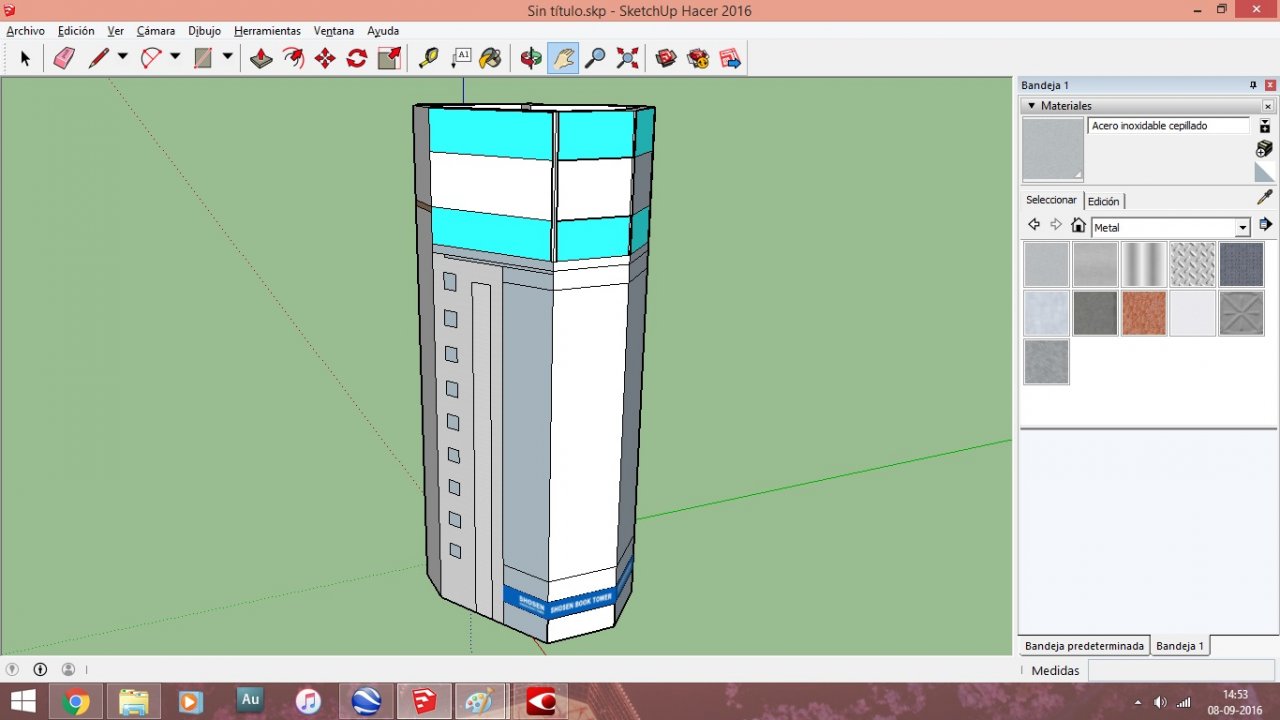1280x720 pixels.
Task: Select the Push/Pull tool
Action: coord(261,58)
